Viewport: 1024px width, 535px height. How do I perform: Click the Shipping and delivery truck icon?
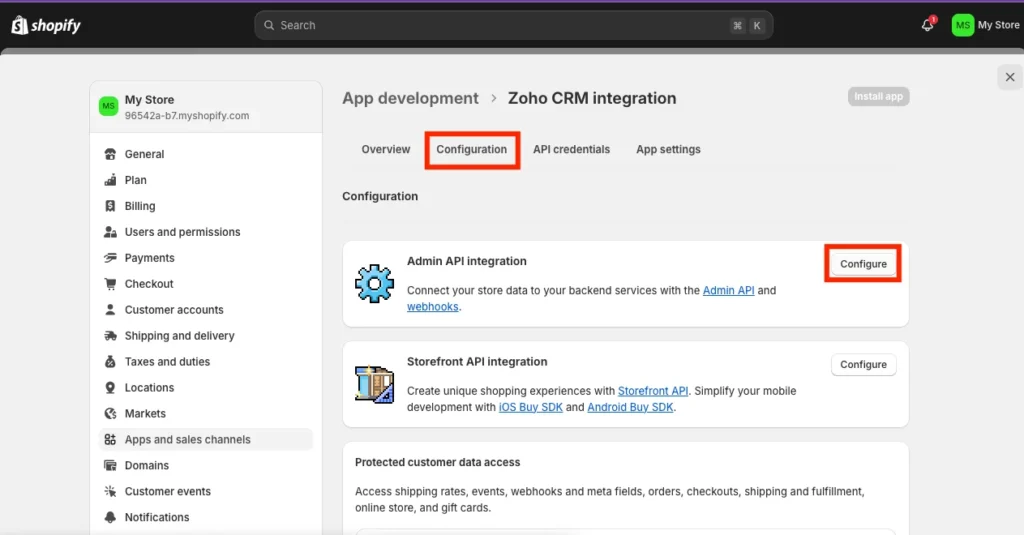[x=110, y=336]
